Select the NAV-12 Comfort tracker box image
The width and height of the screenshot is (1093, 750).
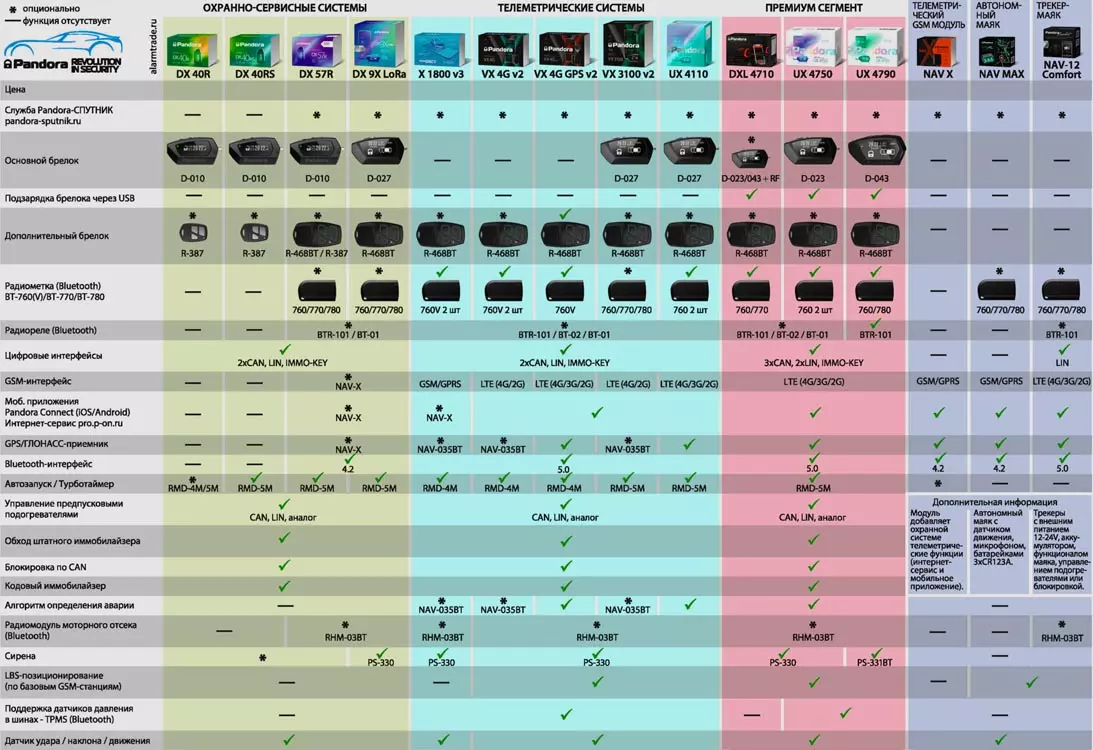click(x=1062, y=43)
